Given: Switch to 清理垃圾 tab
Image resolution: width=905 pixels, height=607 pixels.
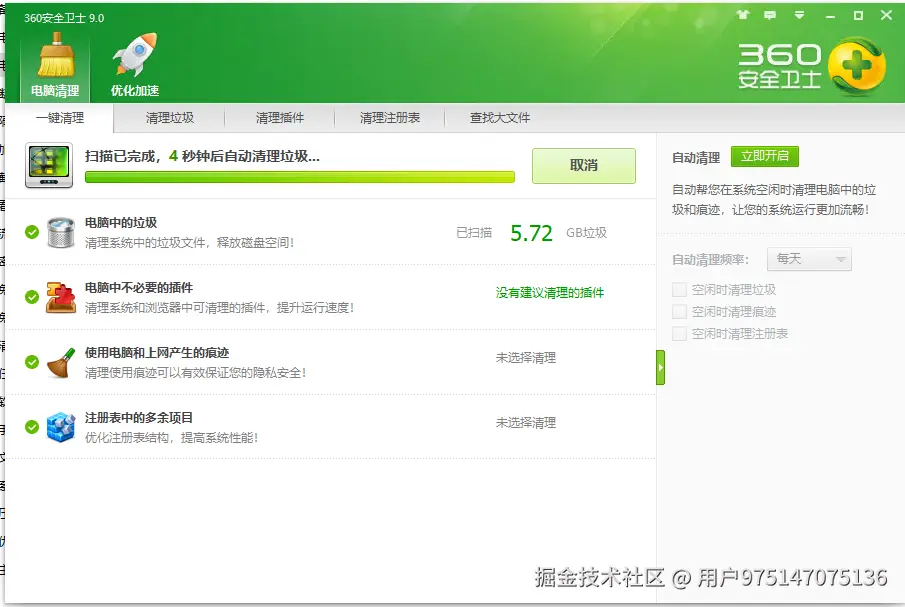Looking at the screenshot, I should coord(170,118).
